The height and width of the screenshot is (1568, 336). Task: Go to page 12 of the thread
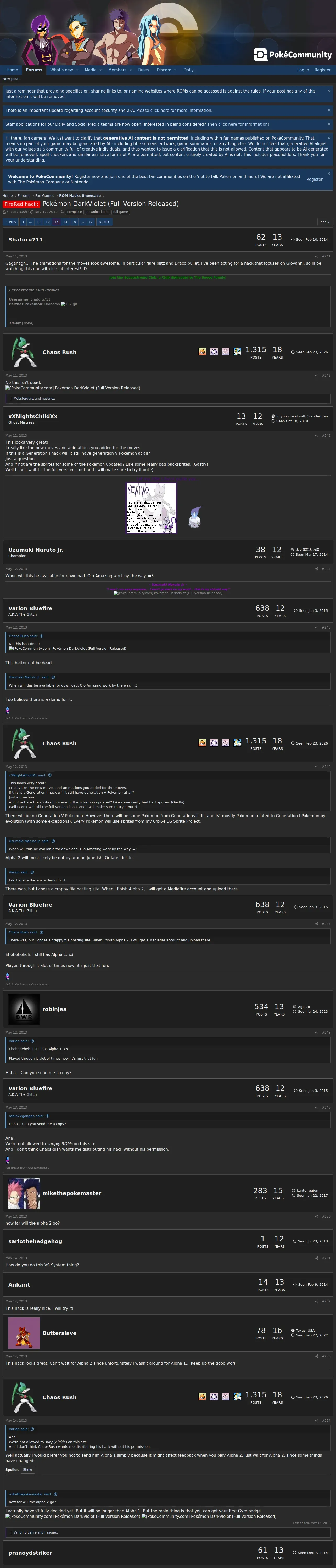point(48,222)
